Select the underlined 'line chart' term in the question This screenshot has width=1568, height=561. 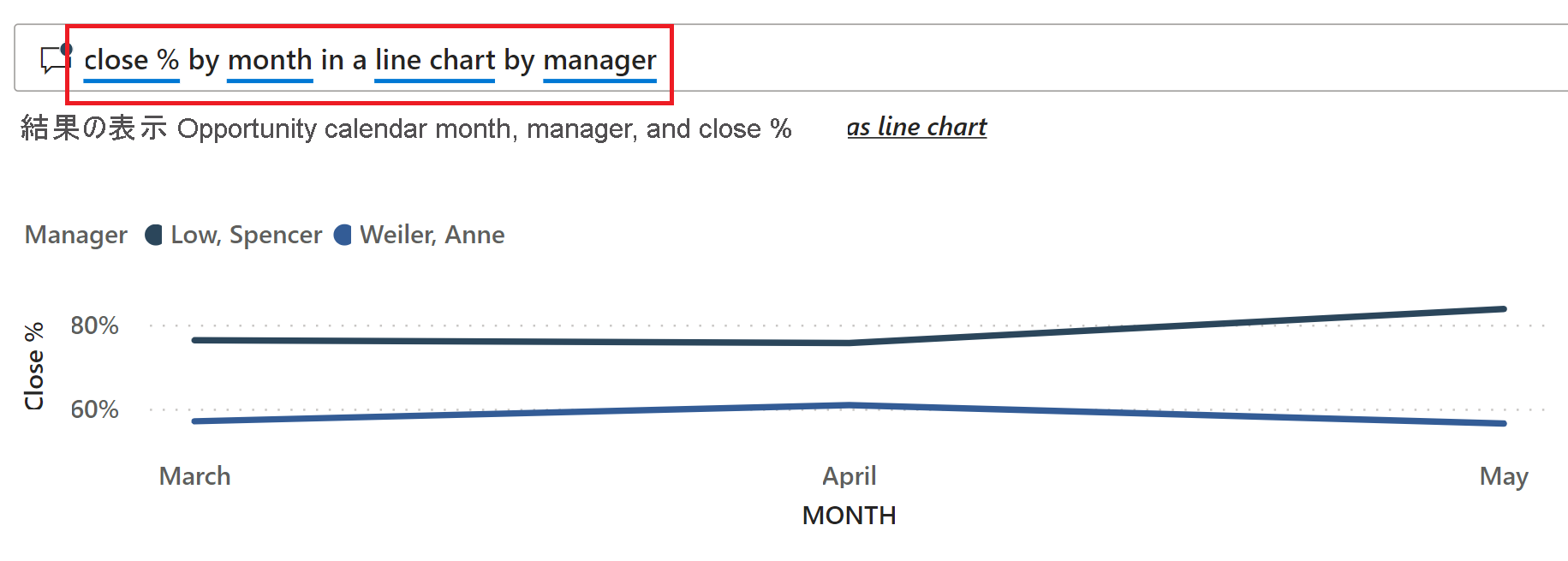tap(434, 60)
